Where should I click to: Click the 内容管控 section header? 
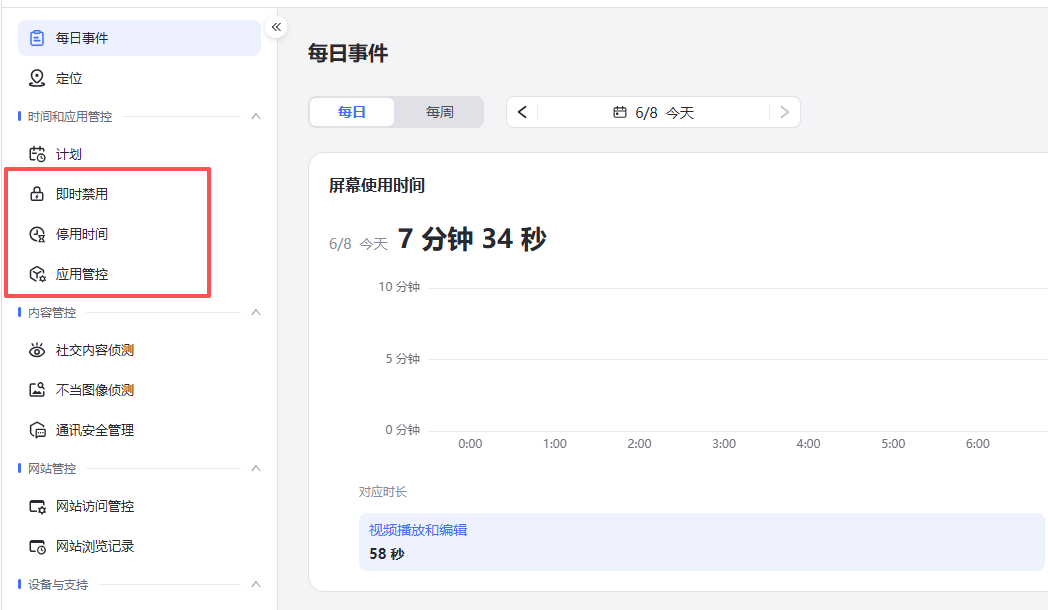point(51,312)
